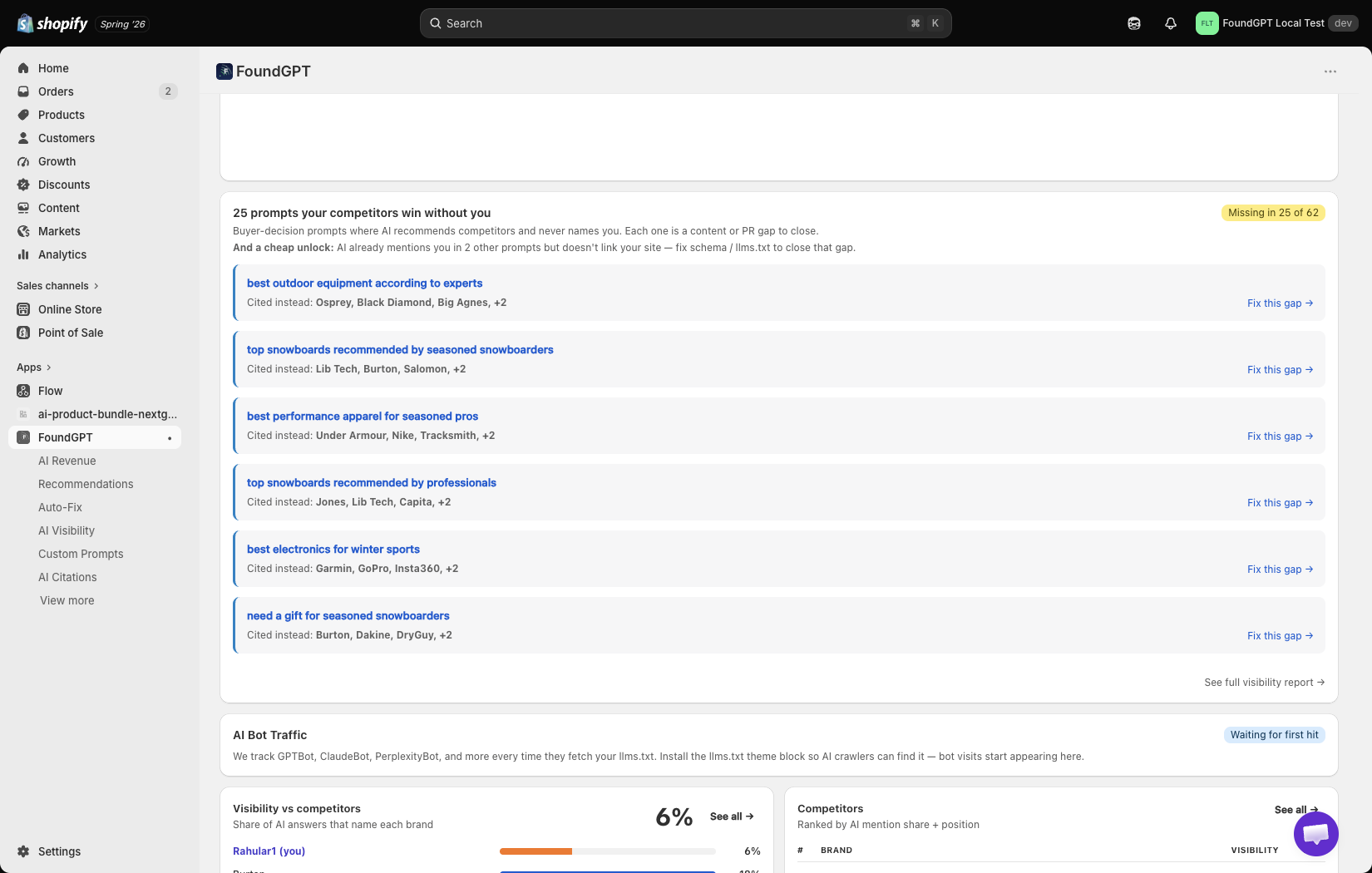Screen dimensions: 1372x873
Task: Open See full visibility report link
Action: point(1264,683)
